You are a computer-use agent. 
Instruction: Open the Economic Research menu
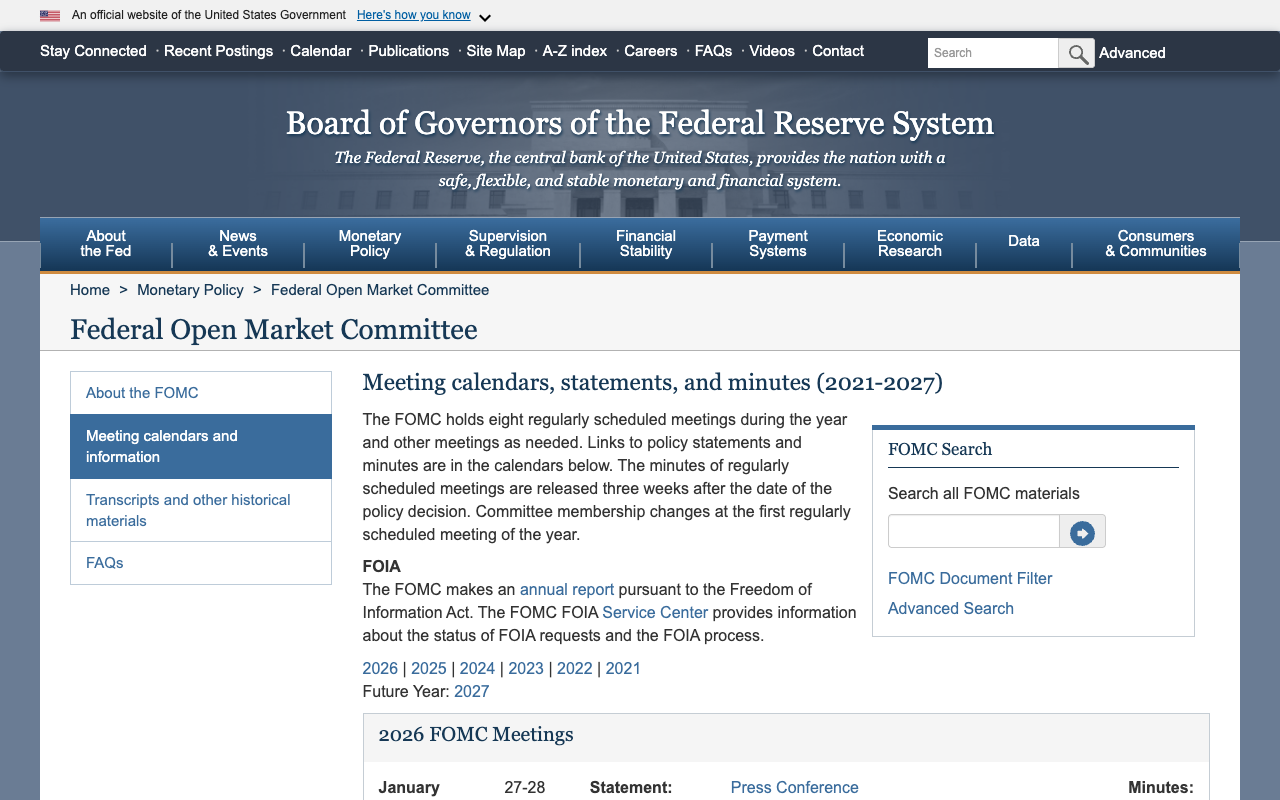pos(910,243)
